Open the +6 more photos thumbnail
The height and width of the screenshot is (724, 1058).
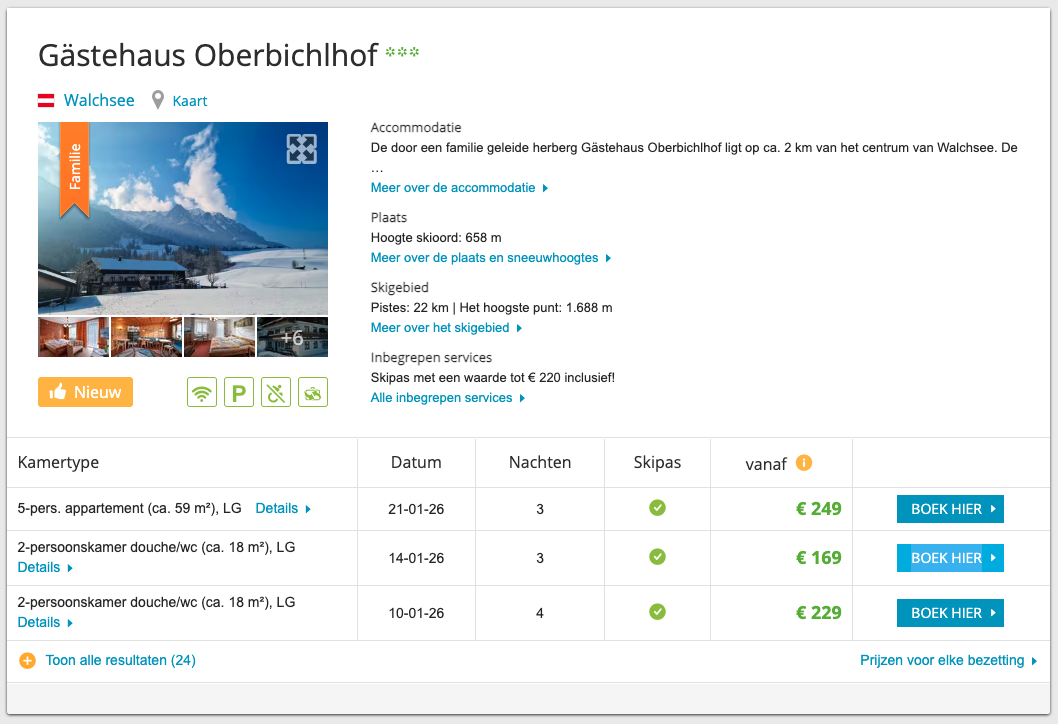[x=292, y=337]
